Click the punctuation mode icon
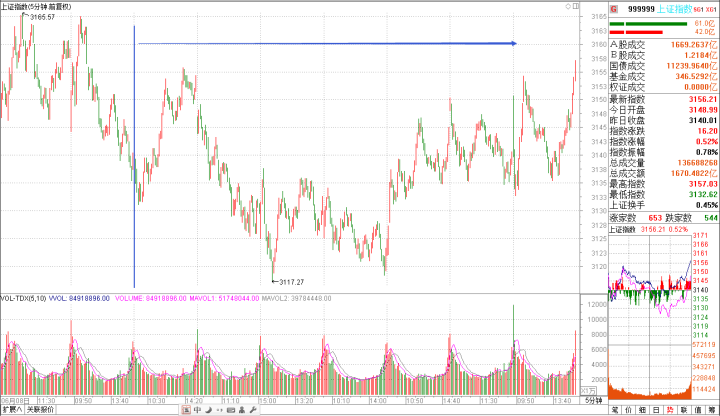 point(220,410)
